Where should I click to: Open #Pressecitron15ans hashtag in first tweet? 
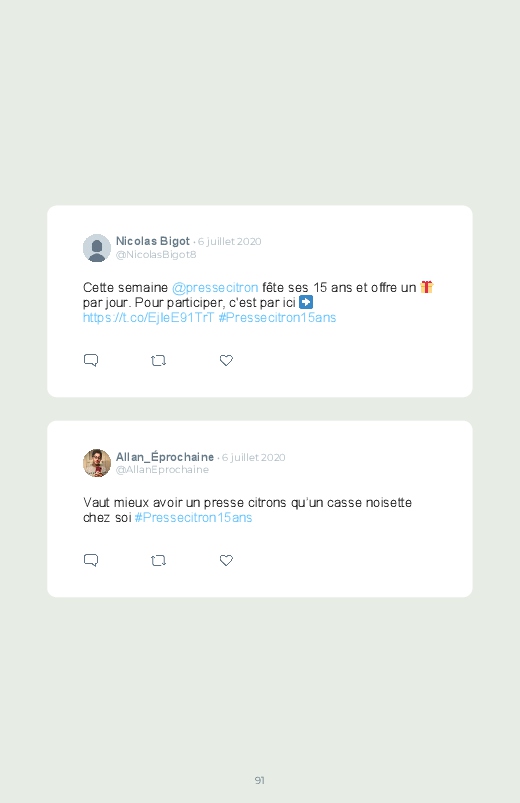pyautogui.click(x=277, y=318)
